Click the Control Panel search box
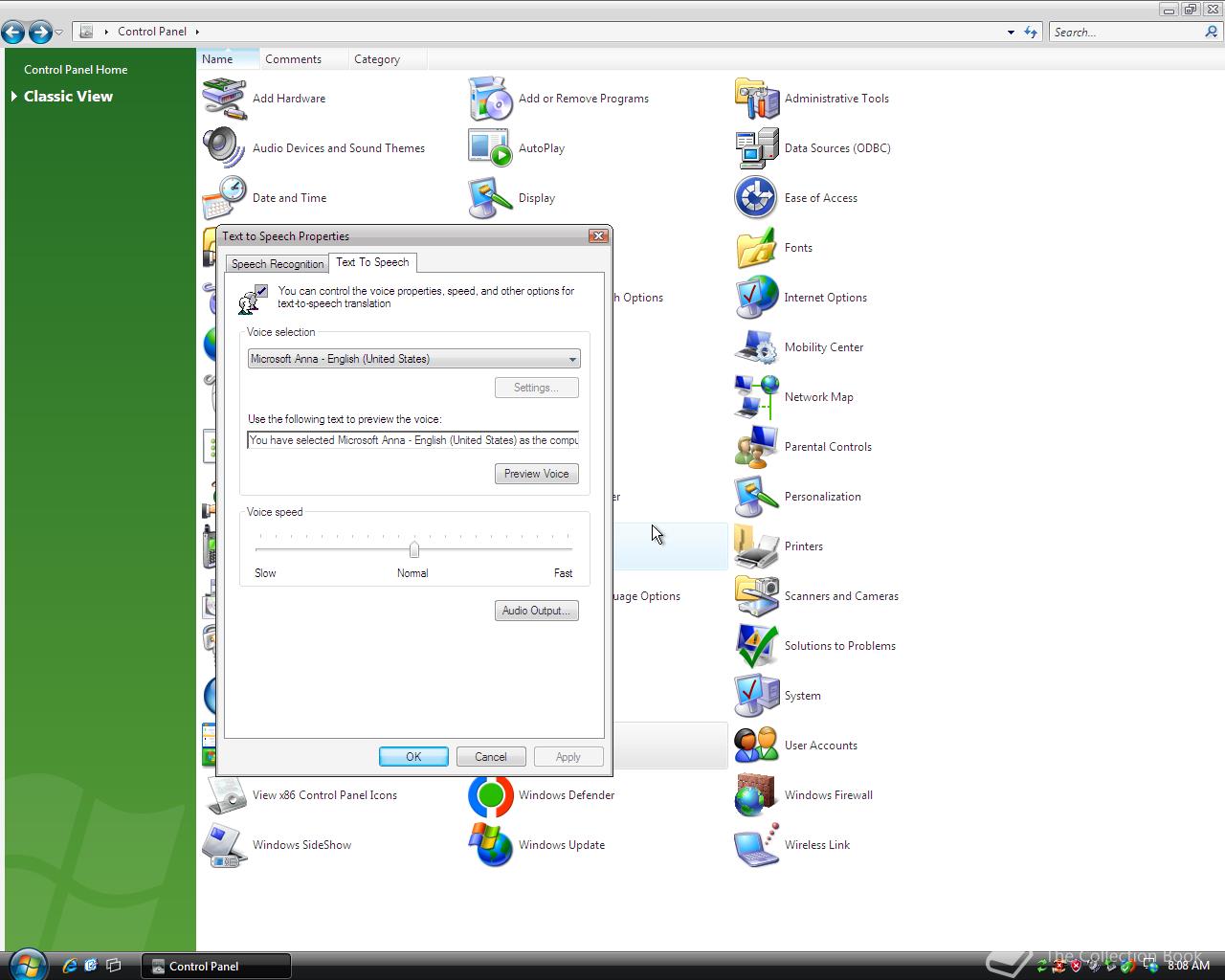The image size is (1225, 980). (1125, 32)
